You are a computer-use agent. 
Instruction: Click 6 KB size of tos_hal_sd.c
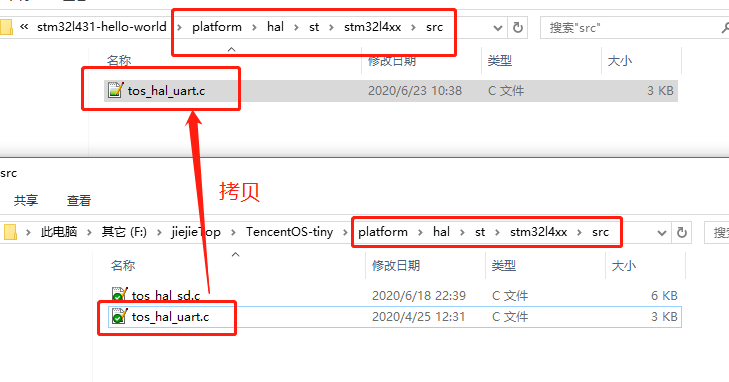point(664,296)
